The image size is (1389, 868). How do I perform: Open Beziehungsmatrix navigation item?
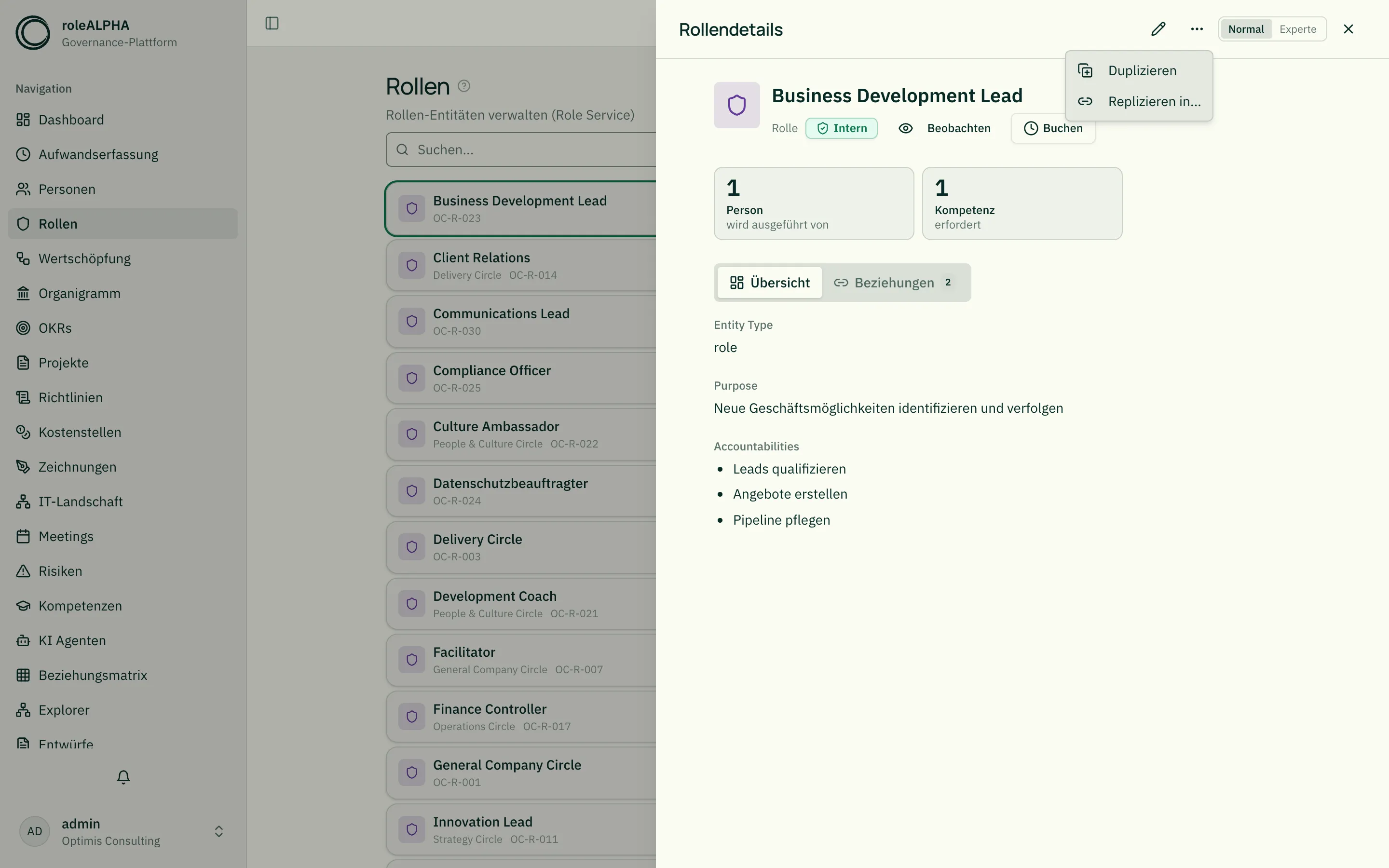pyautogui.click(x=123, y=675)
